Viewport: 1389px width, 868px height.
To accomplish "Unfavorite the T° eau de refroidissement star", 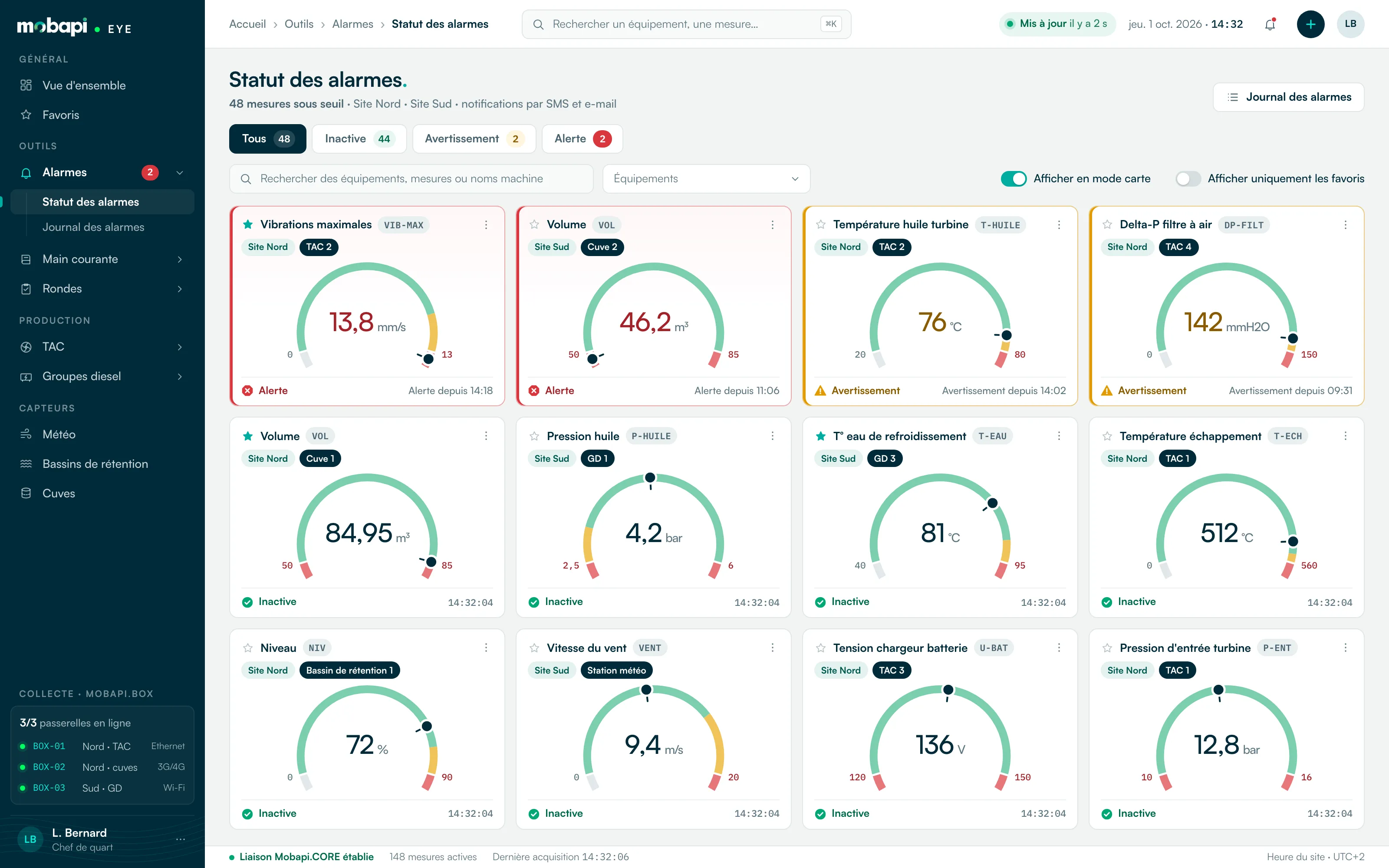I will [821, 436].
